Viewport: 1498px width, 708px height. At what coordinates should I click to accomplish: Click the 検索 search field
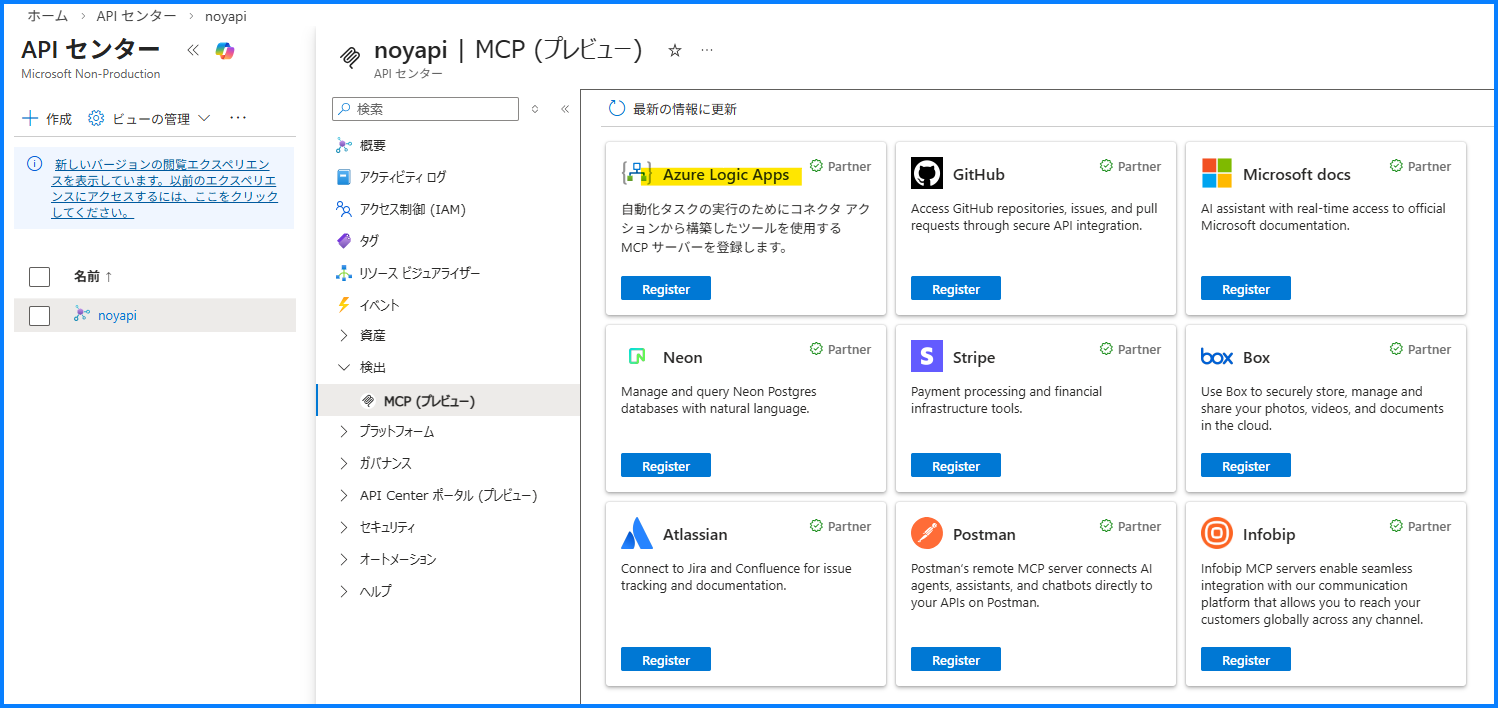pos(425,109)
